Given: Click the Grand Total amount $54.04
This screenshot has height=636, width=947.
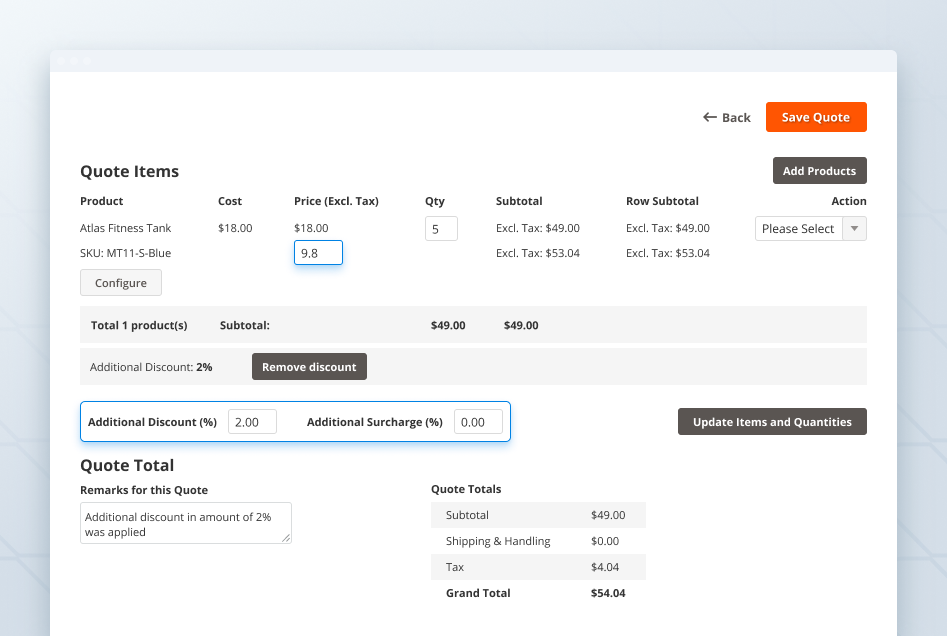Looking at the screenshot, I should pos(608,593).
